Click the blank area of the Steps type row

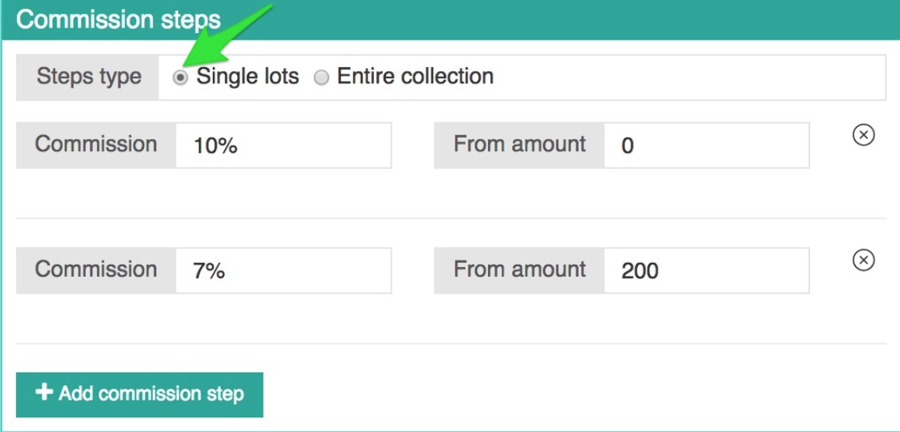(690, 77)
